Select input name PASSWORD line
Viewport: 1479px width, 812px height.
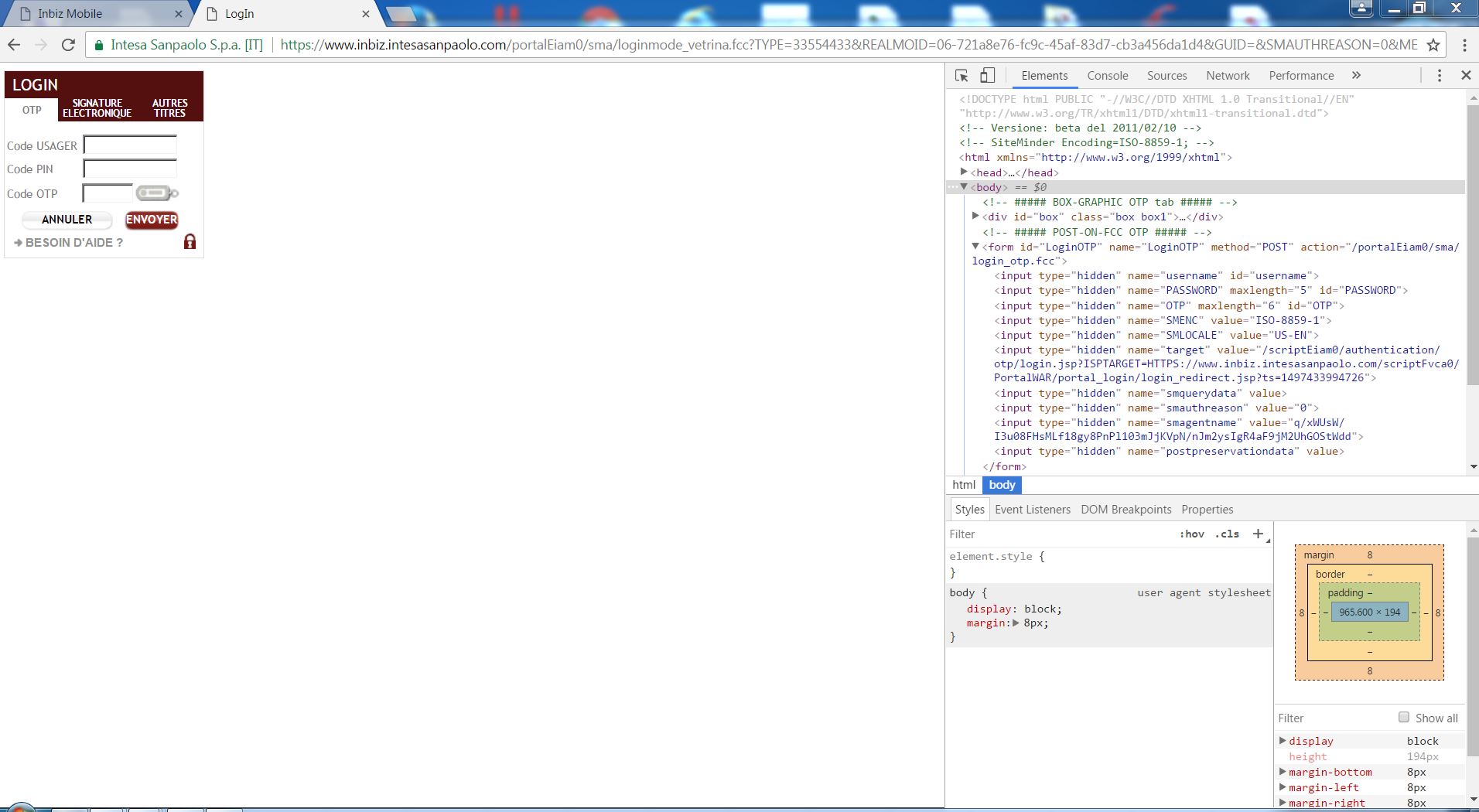(1201, 290)
